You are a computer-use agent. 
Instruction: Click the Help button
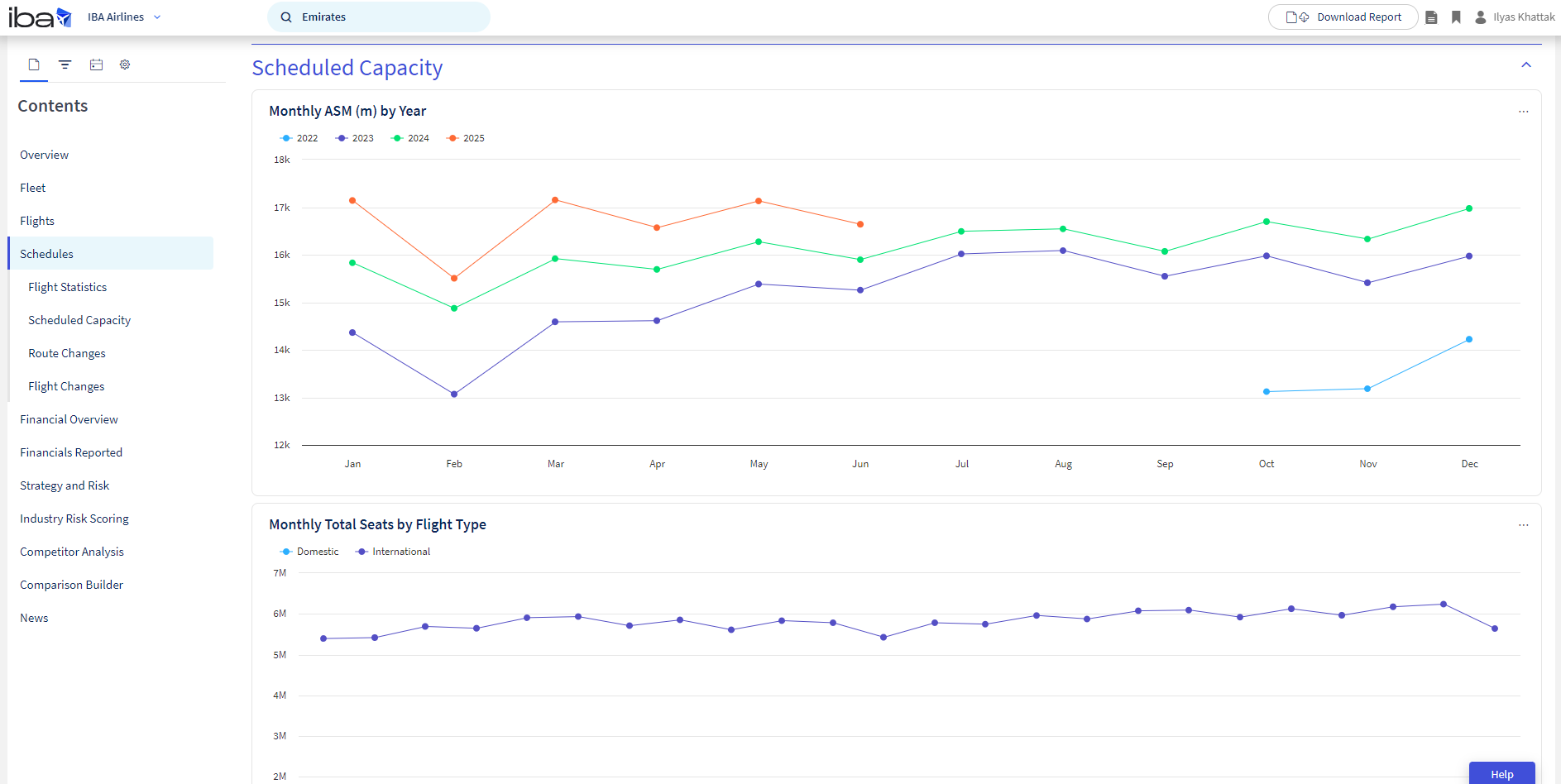pyautogui.click(x=1502, y=774)
